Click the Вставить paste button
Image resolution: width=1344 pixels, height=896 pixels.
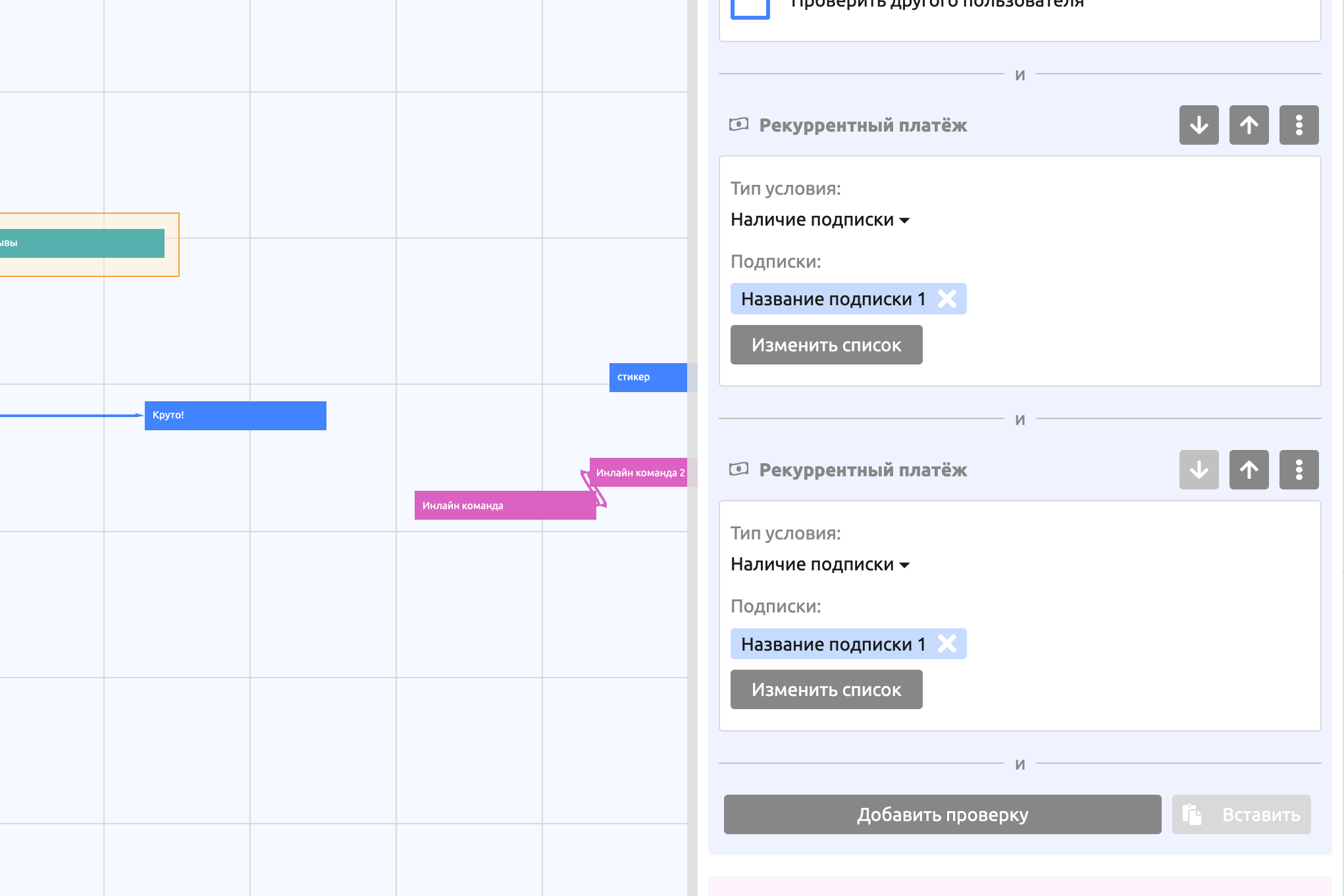coord(1241,814)
